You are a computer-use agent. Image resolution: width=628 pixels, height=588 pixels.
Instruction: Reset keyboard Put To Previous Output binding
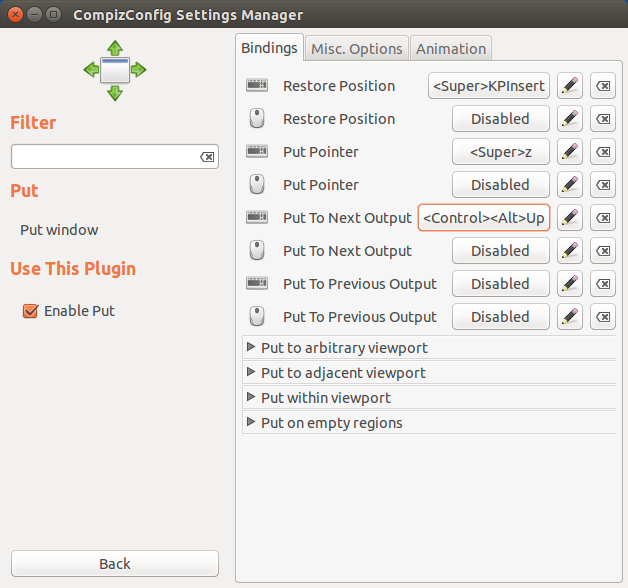[x=603, y=284]
